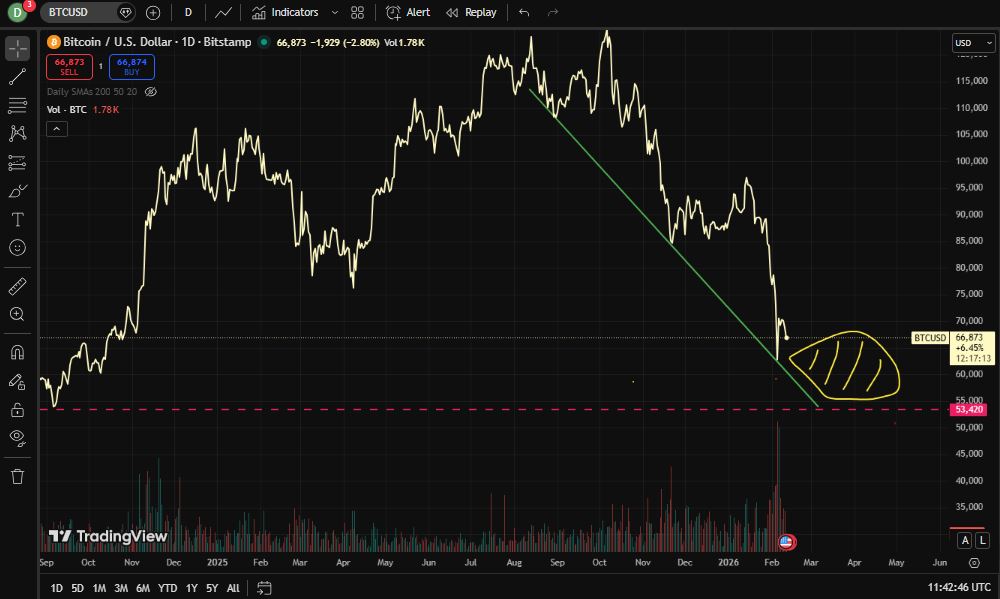Screen dimensions: 1000x599
Task: Open the forecasting and measurement tools
Action: [17, 163]
